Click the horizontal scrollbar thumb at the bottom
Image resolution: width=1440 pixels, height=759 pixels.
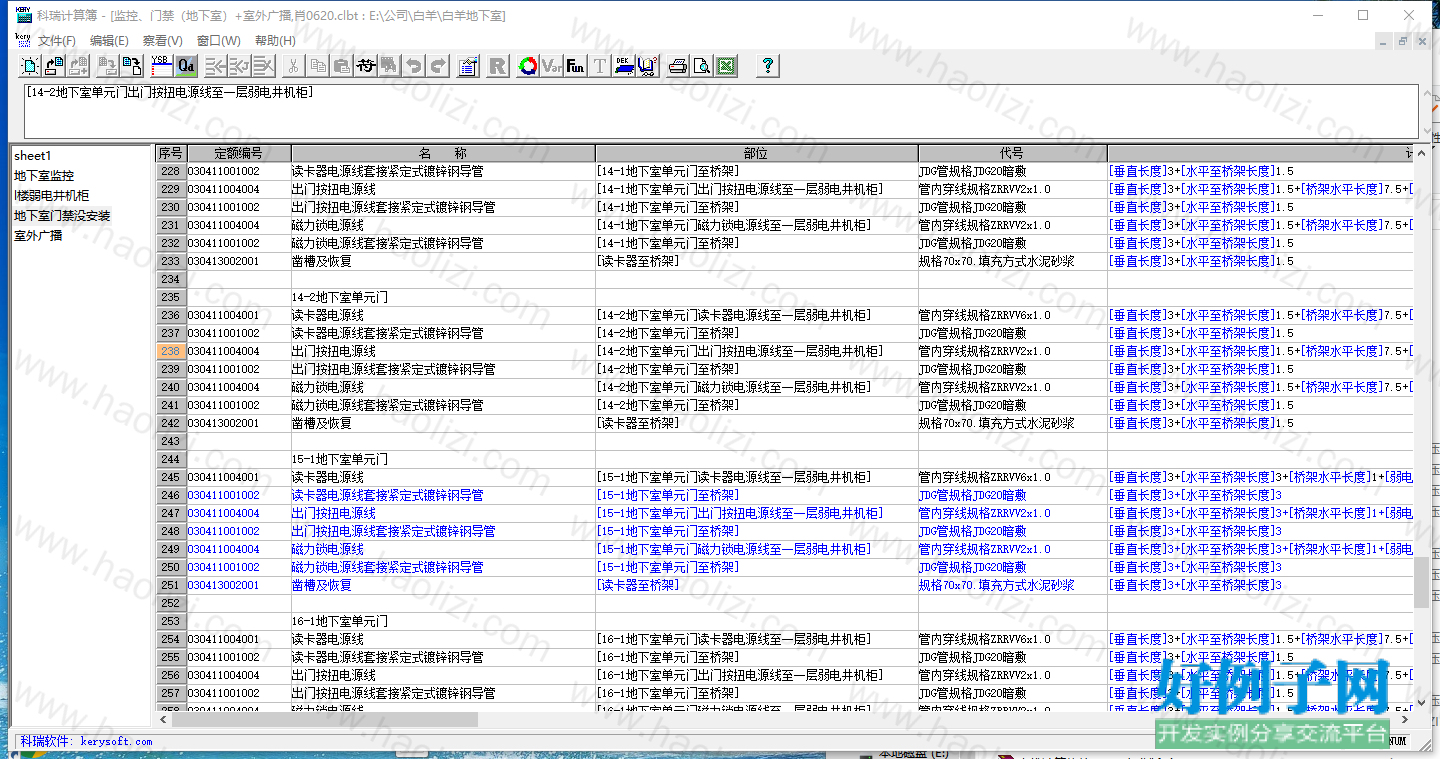pyautogui.click(x=325, y=719)
